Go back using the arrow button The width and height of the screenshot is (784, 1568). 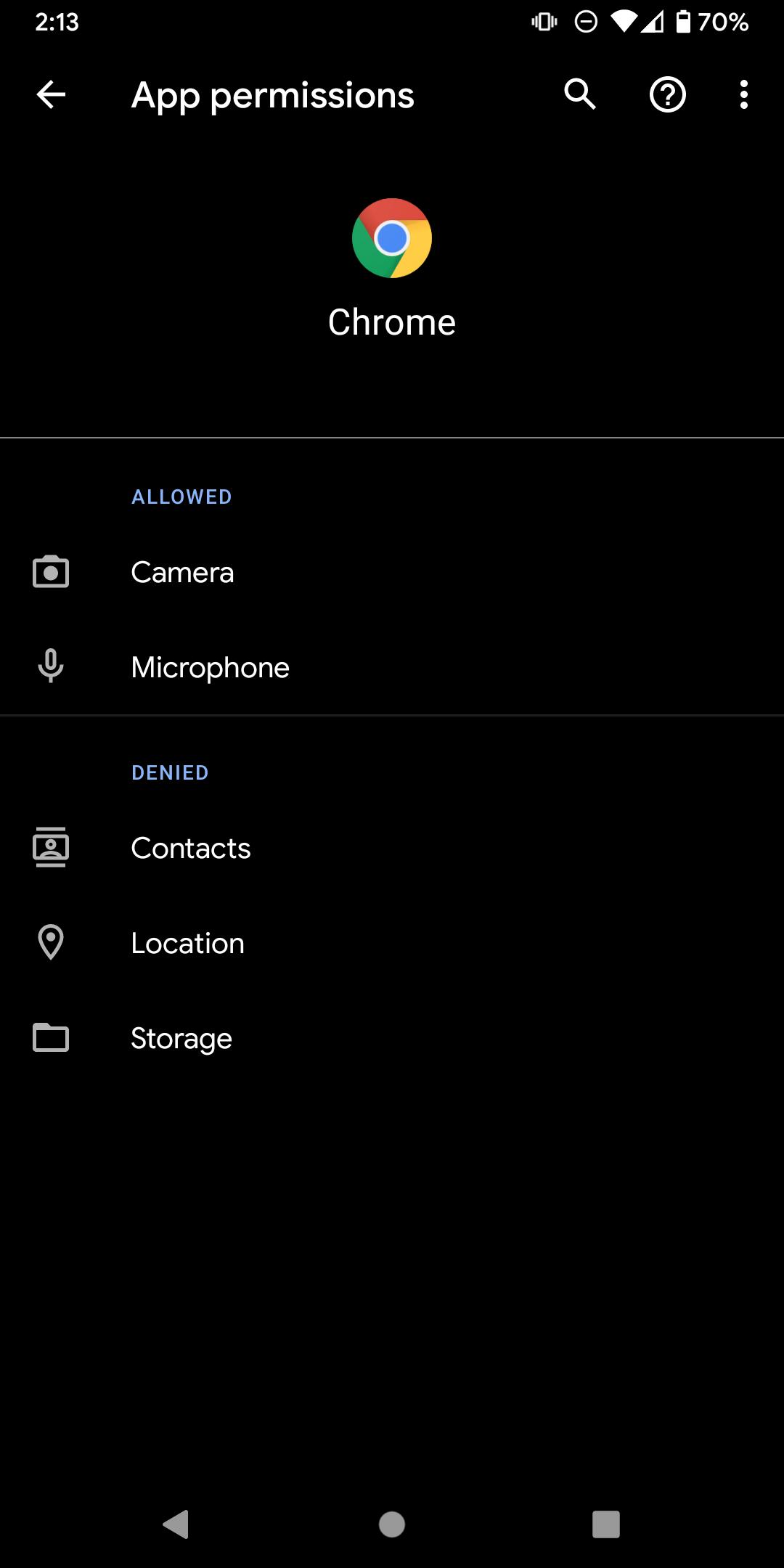click(x=49, y=94)
